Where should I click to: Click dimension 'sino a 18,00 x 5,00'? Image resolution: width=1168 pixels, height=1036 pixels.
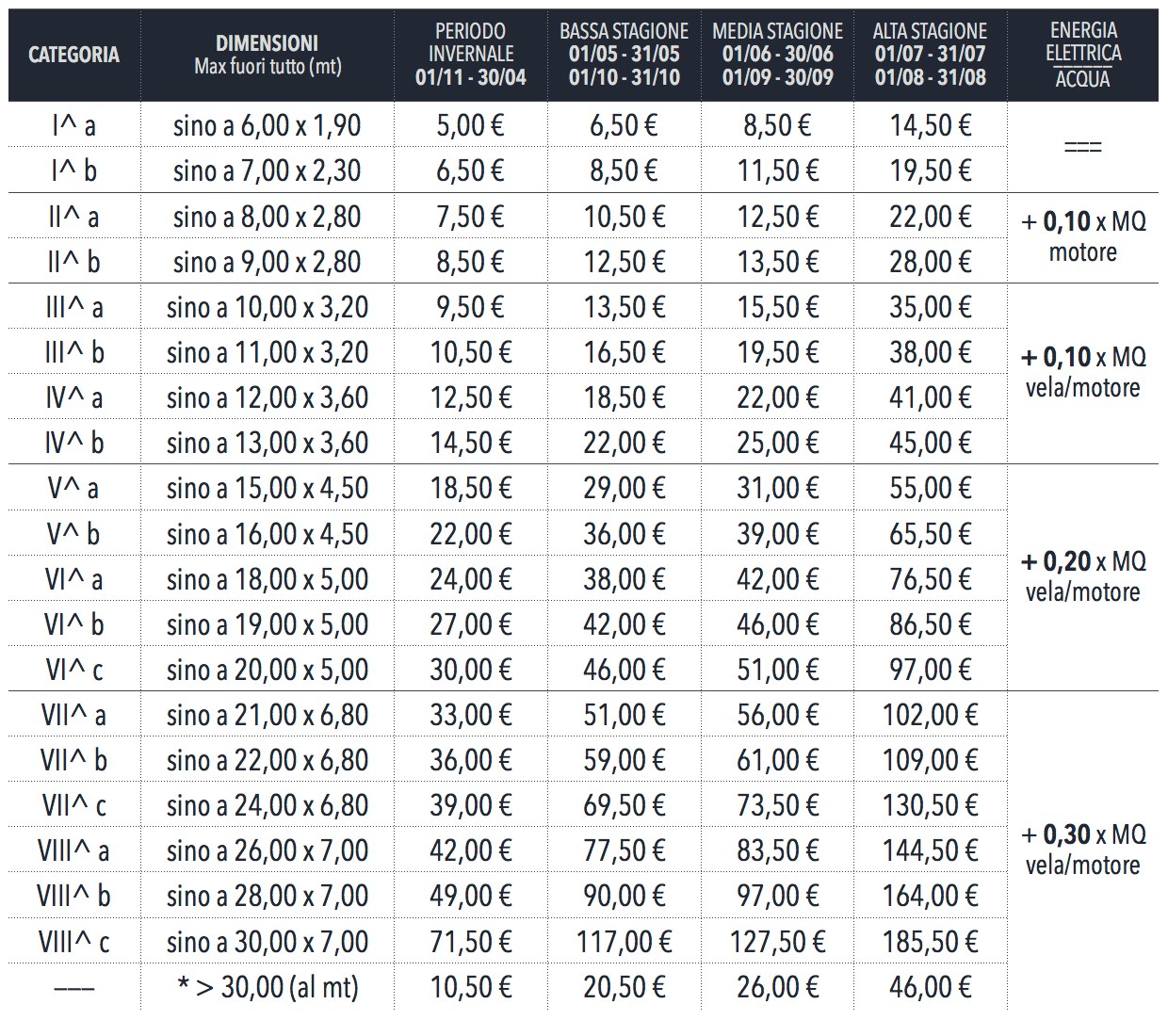(268, 579)
